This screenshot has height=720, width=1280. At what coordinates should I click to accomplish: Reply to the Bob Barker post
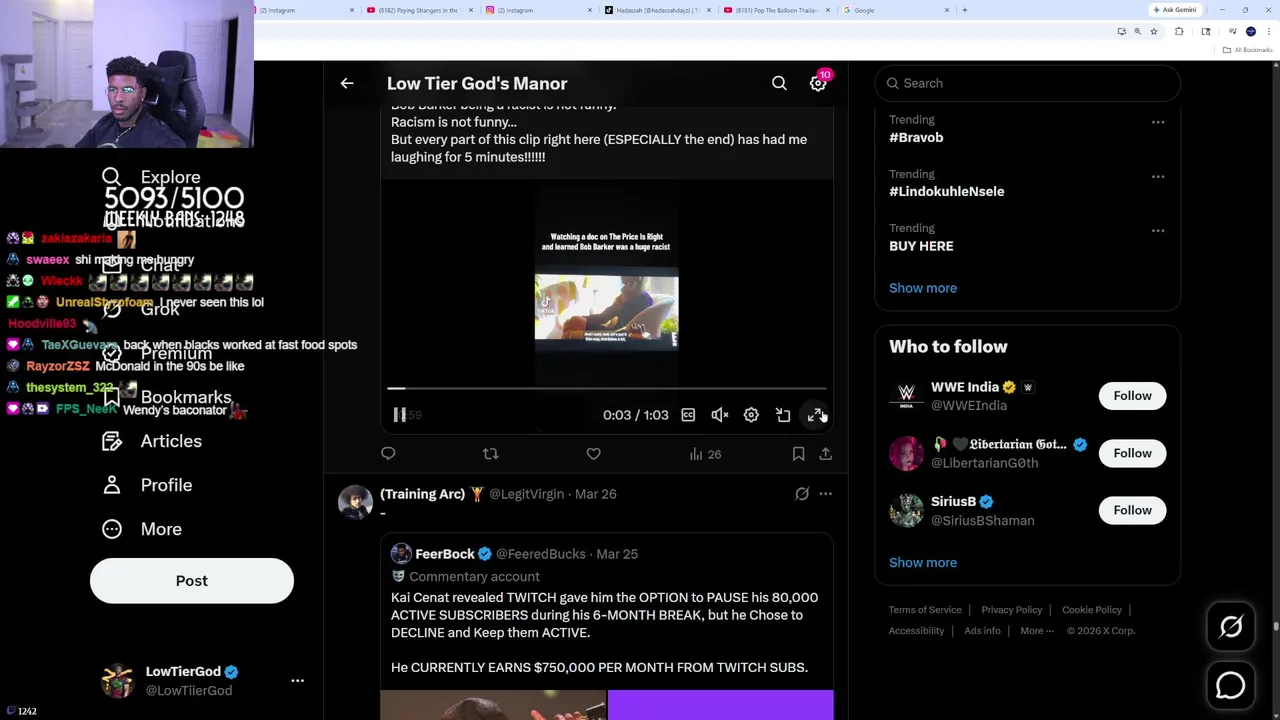point(388,454)
